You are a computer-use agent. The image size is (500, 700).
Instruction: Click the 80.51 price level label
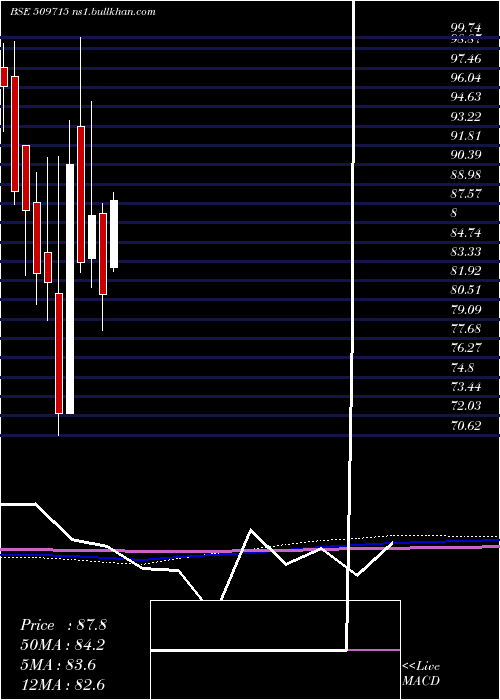466,290
